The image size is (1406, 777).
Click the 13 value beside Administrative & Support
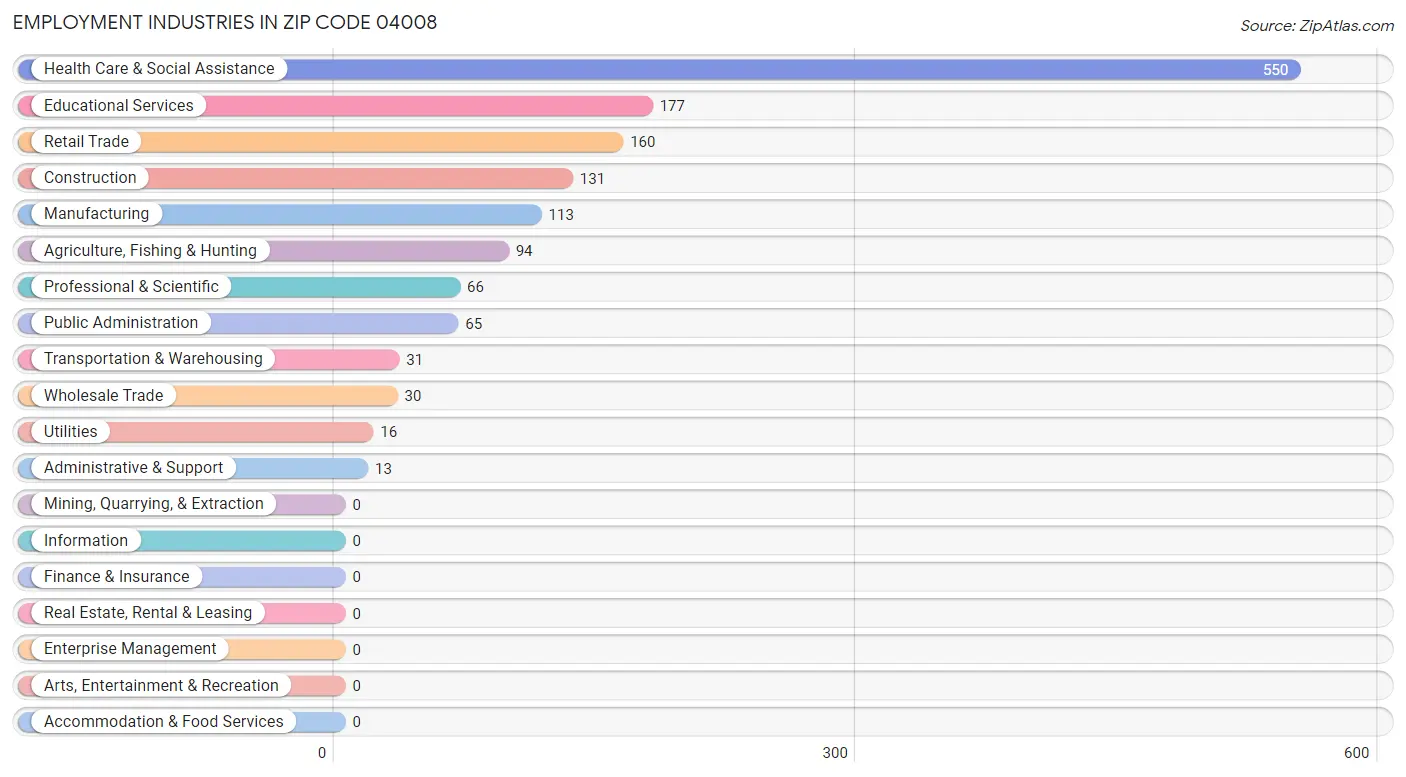(384, 469)
